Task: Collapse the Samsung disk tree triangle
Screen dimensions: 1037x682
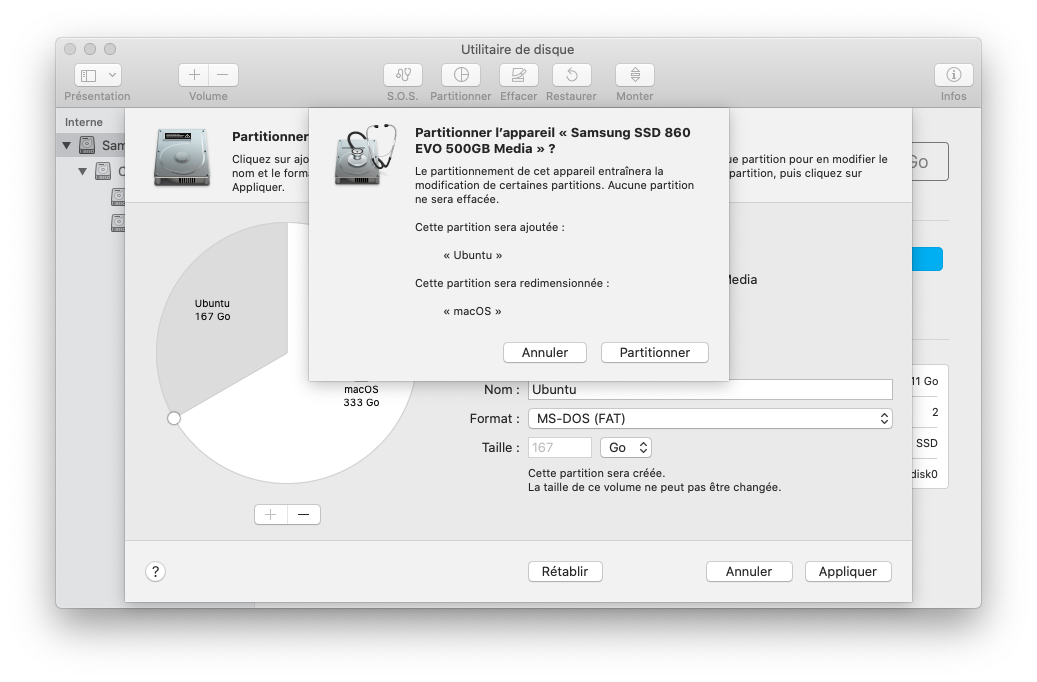Action: coord(67,146)
